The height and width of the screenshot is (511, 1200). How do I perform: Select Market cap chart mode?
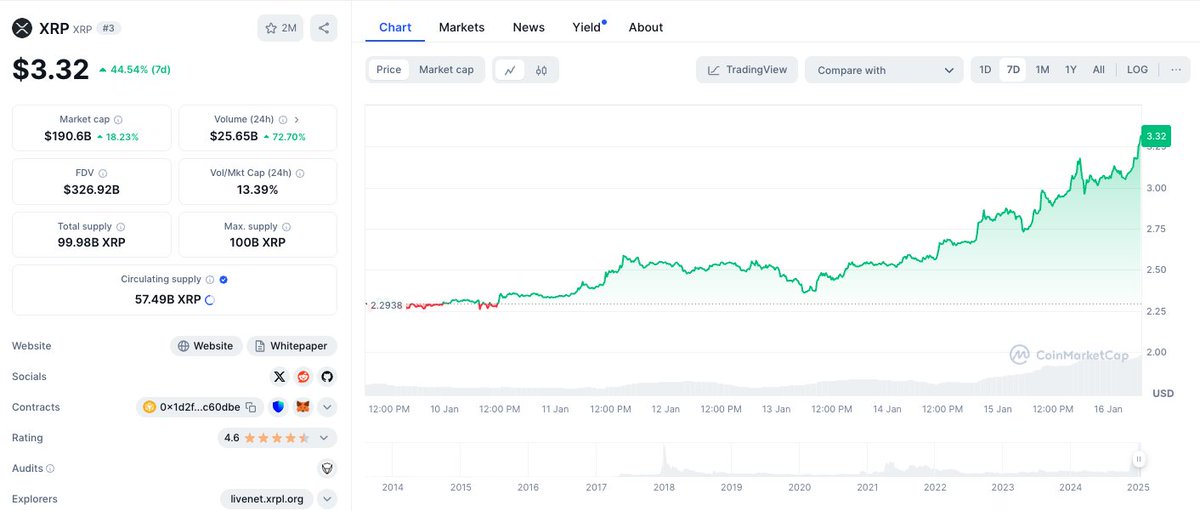pos(446,70)
